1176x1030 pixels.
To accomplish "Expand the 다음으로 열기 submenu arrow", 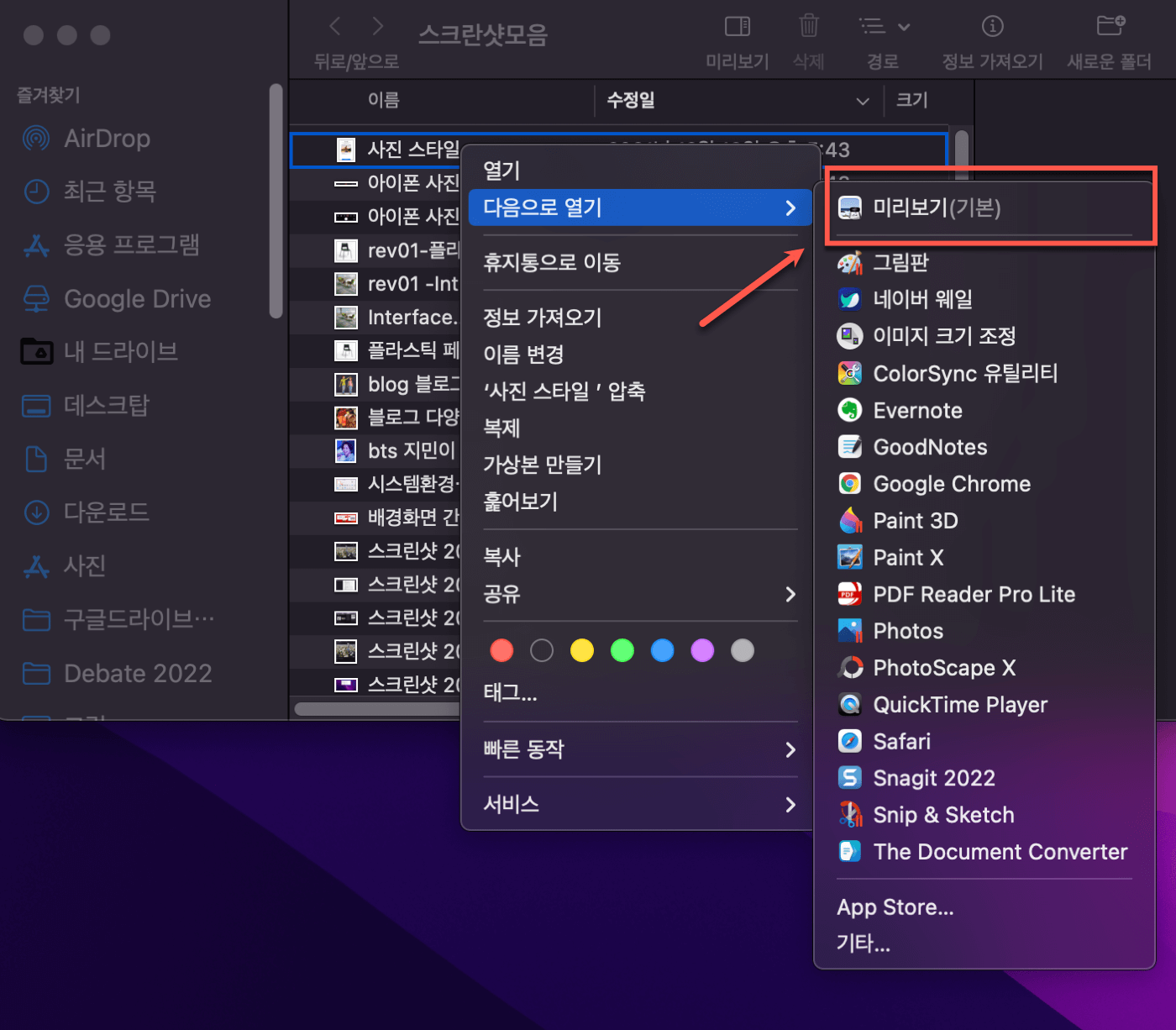I will 790,208.
